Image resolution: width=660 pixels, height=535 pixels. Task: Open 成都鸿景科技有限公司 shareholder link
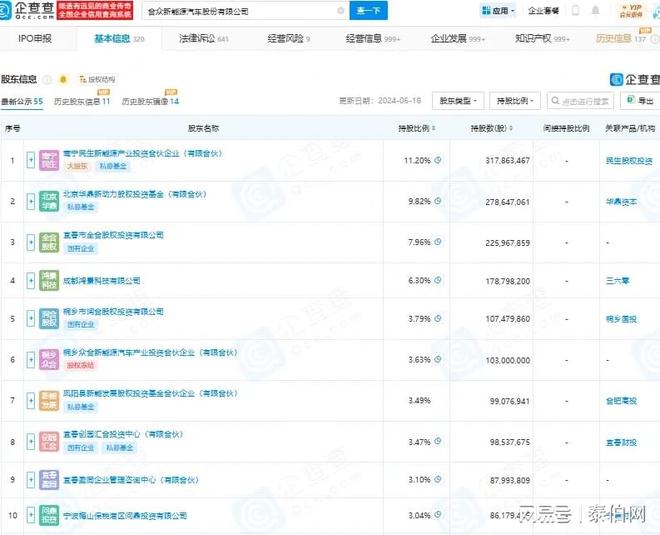pos(101,281)
